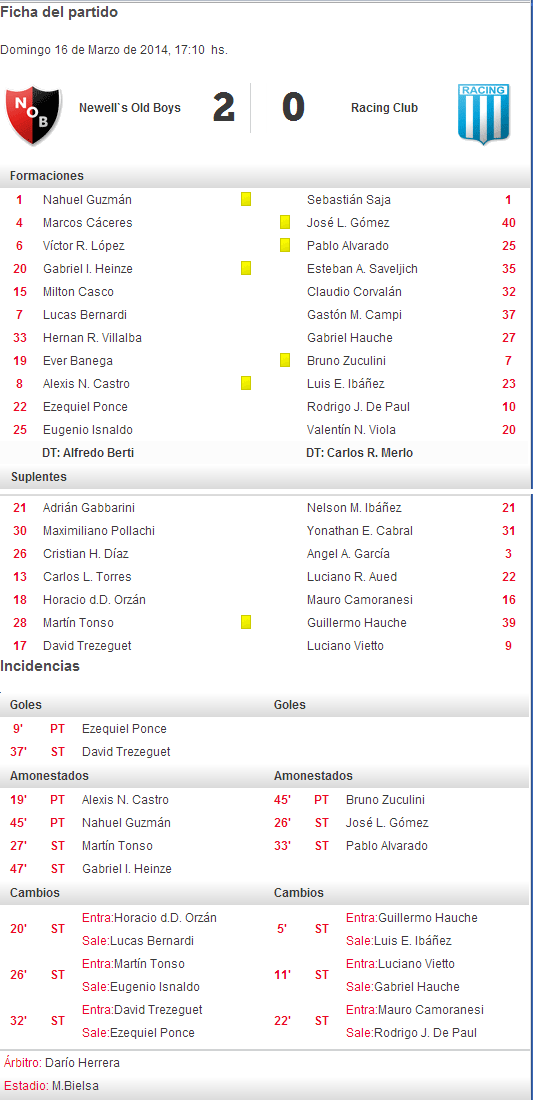Click the Racing Club team name
Screen dimensions: 533x1100
(x=384, y=108)
